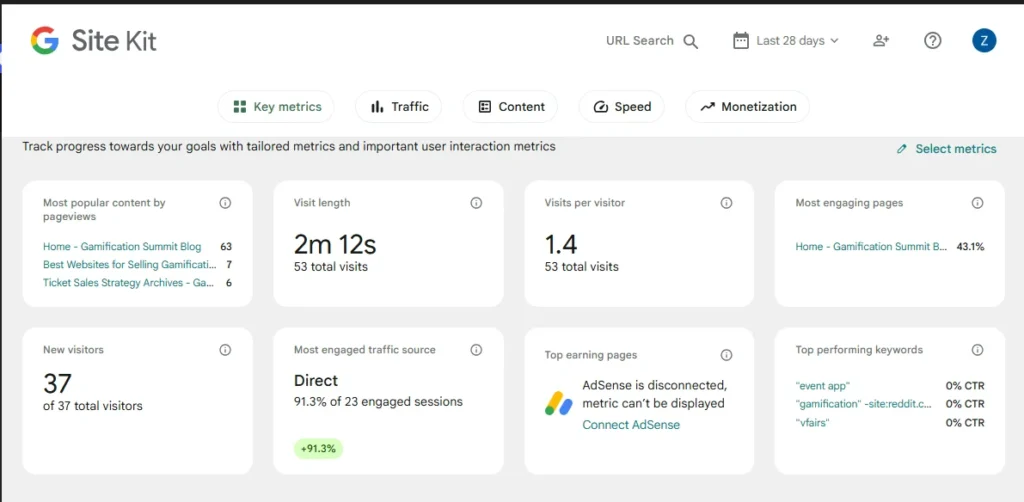1024x502 pixels.
Task: Open the "gamification" -site:reddit keyword link
Action: point(863,404)
